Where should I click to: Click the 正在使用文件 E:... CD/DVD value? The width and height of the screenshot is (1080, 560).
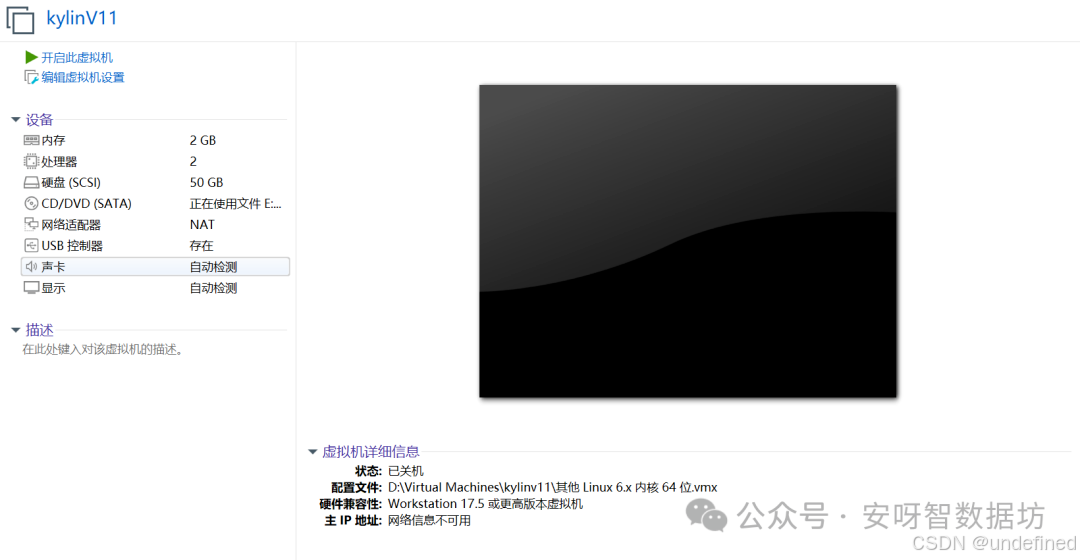tap(236, 204)
